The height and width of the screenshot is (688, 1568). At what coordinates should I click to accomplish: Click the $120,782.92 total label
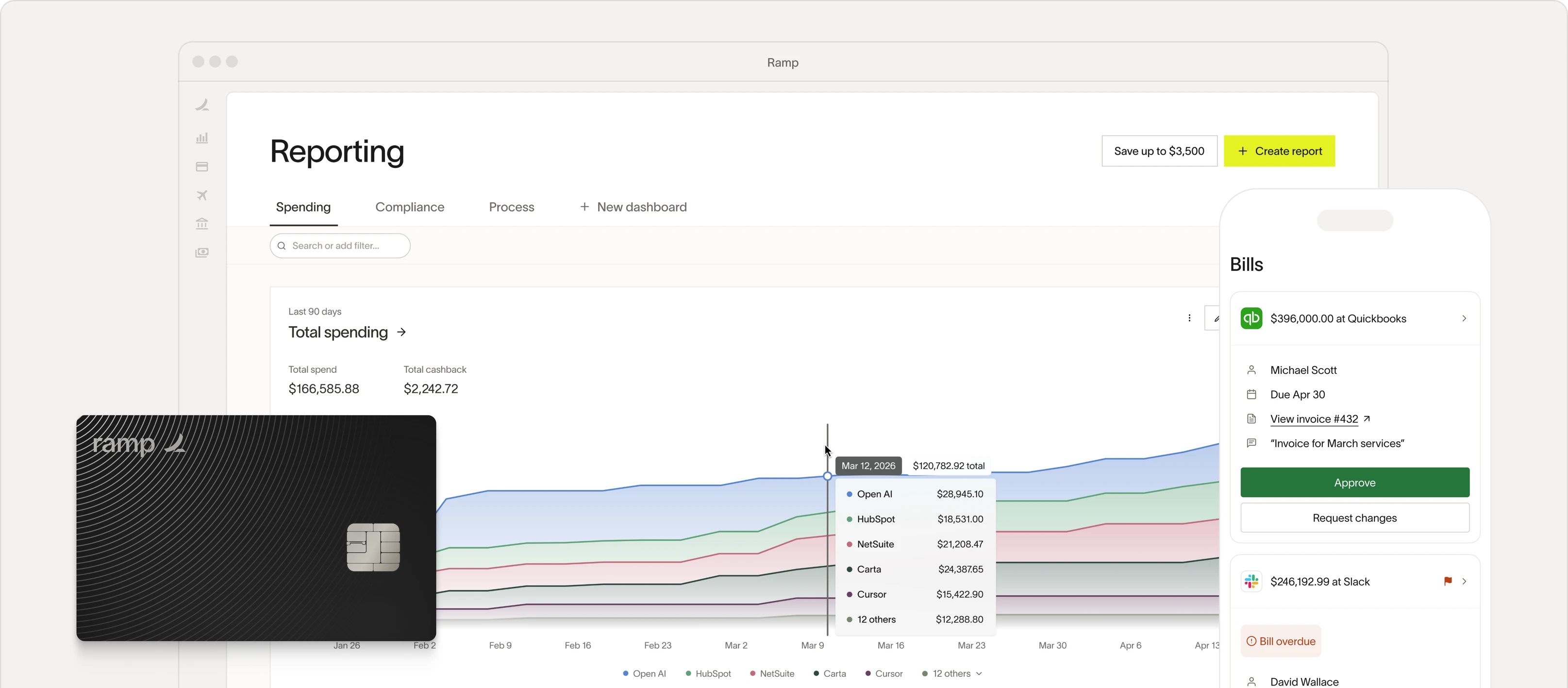(x=949, y=466)
